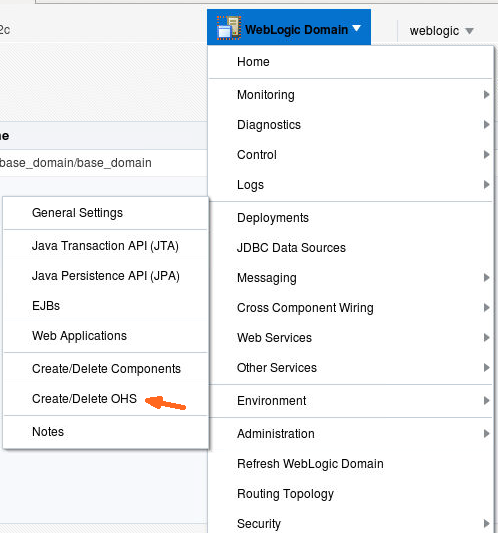
Task: Expand the Web Services submenu arrow
Action: (486, 338)
